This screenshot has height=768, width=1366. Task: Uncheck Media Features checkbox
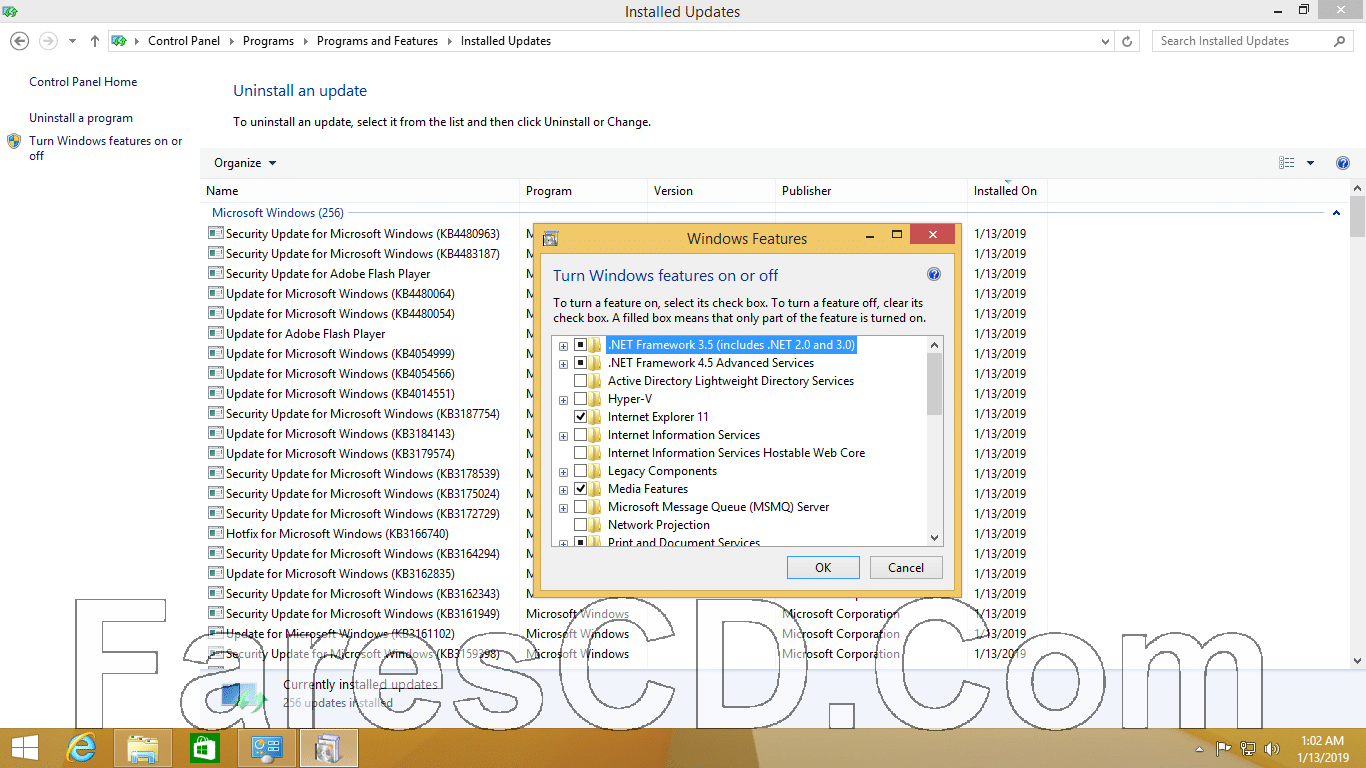[x=580, y=489]
